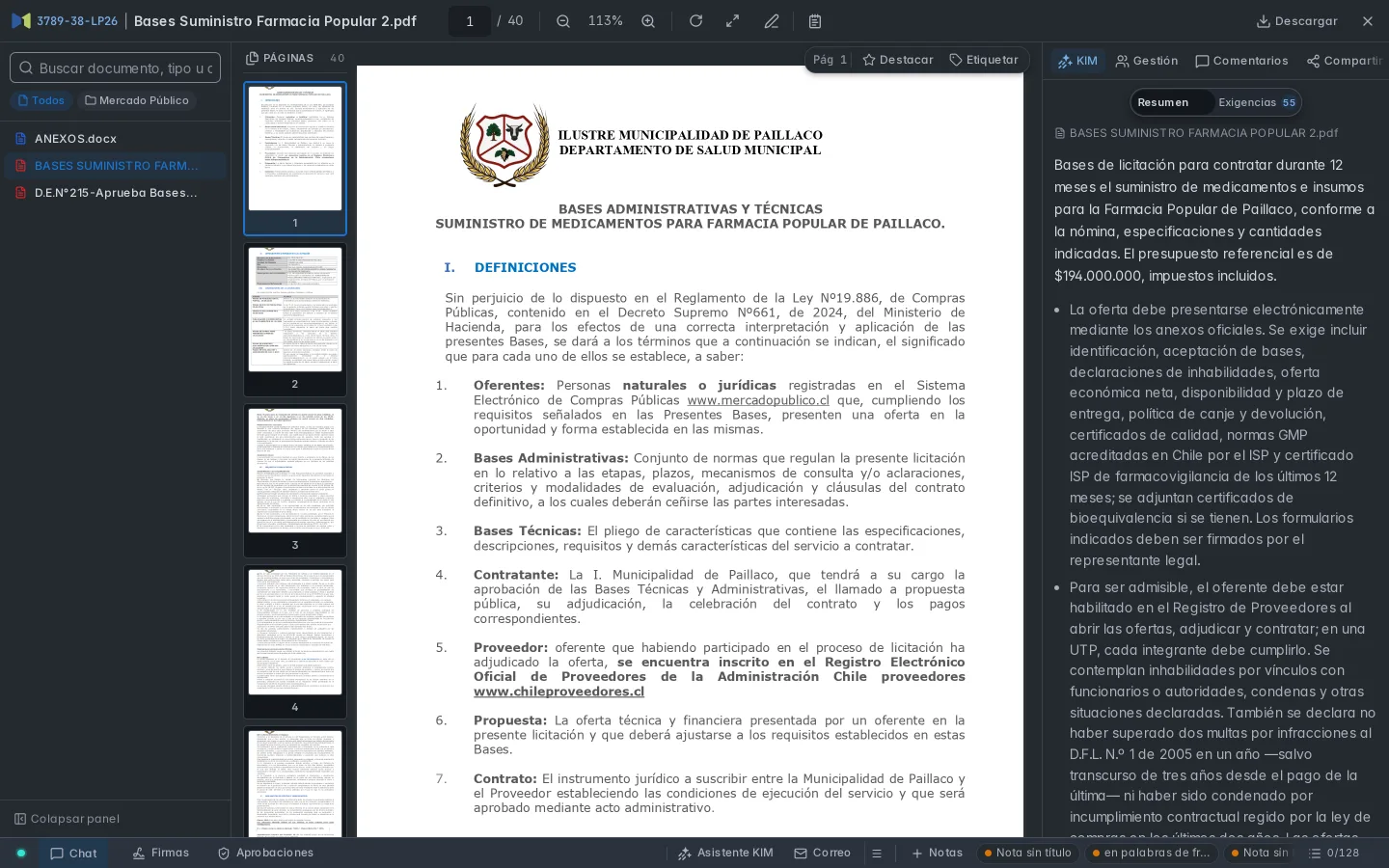Image resolution: width=1389 pixels, height=868 pixels.
Task: Open D.E.N°215-Aprueba Bases file
Action: [x=116, y=193]
